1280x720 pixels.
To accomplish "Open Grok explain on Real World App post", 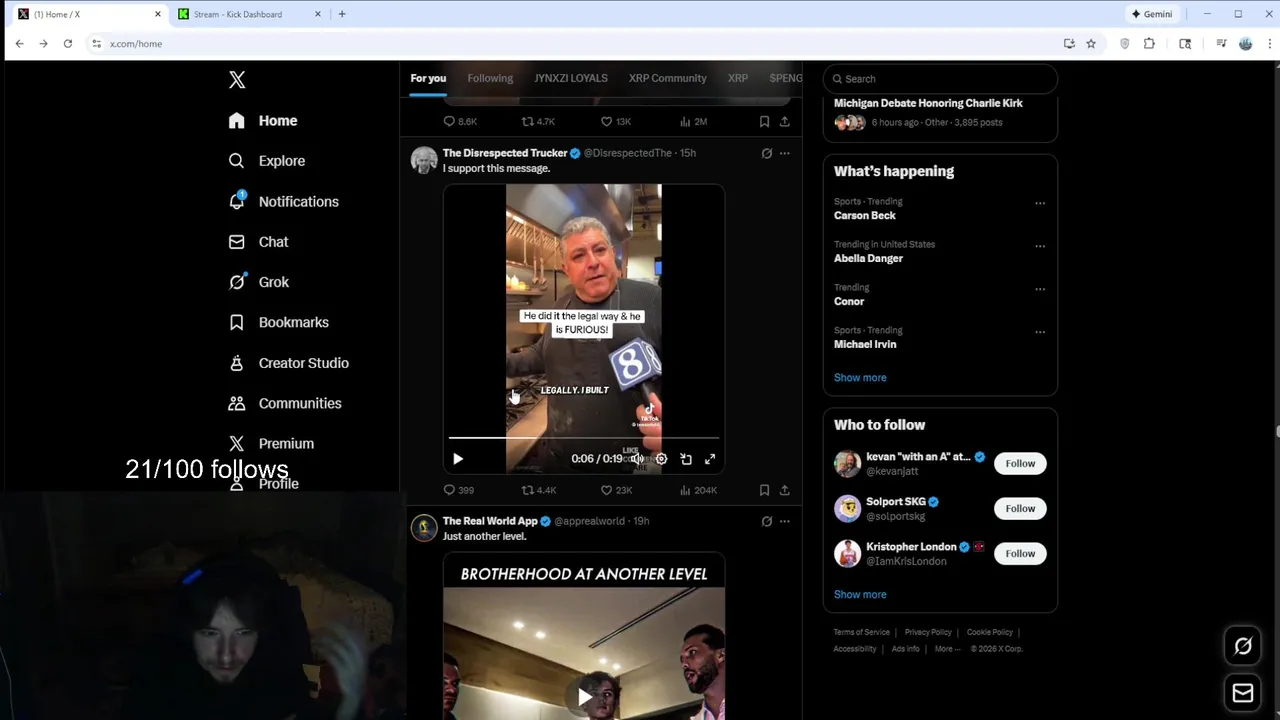I will (x=767, y=521).
